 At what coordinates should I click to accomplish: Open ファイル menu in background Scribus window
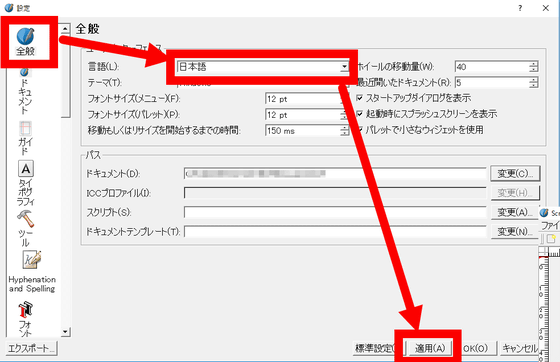click(x=550, y=226)
